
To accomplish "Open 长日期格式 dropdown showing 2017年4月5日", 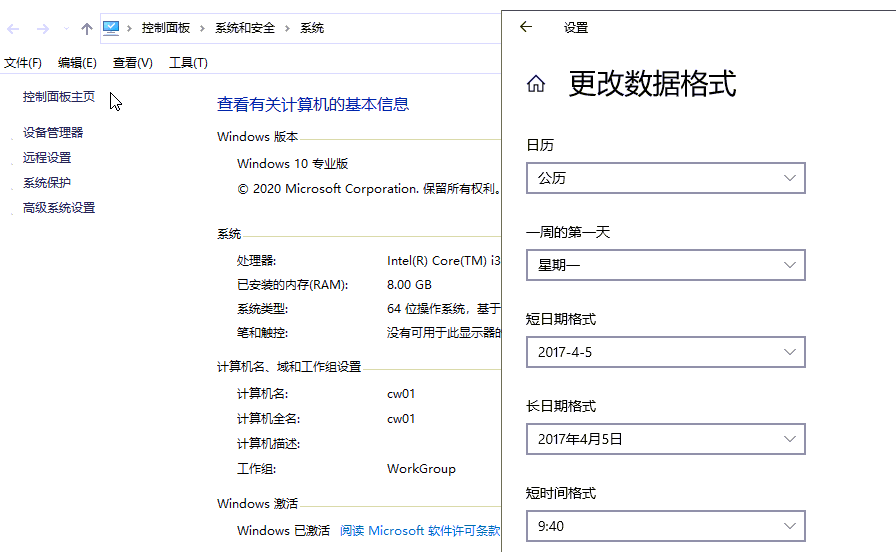I will click(x=666, y=439).
